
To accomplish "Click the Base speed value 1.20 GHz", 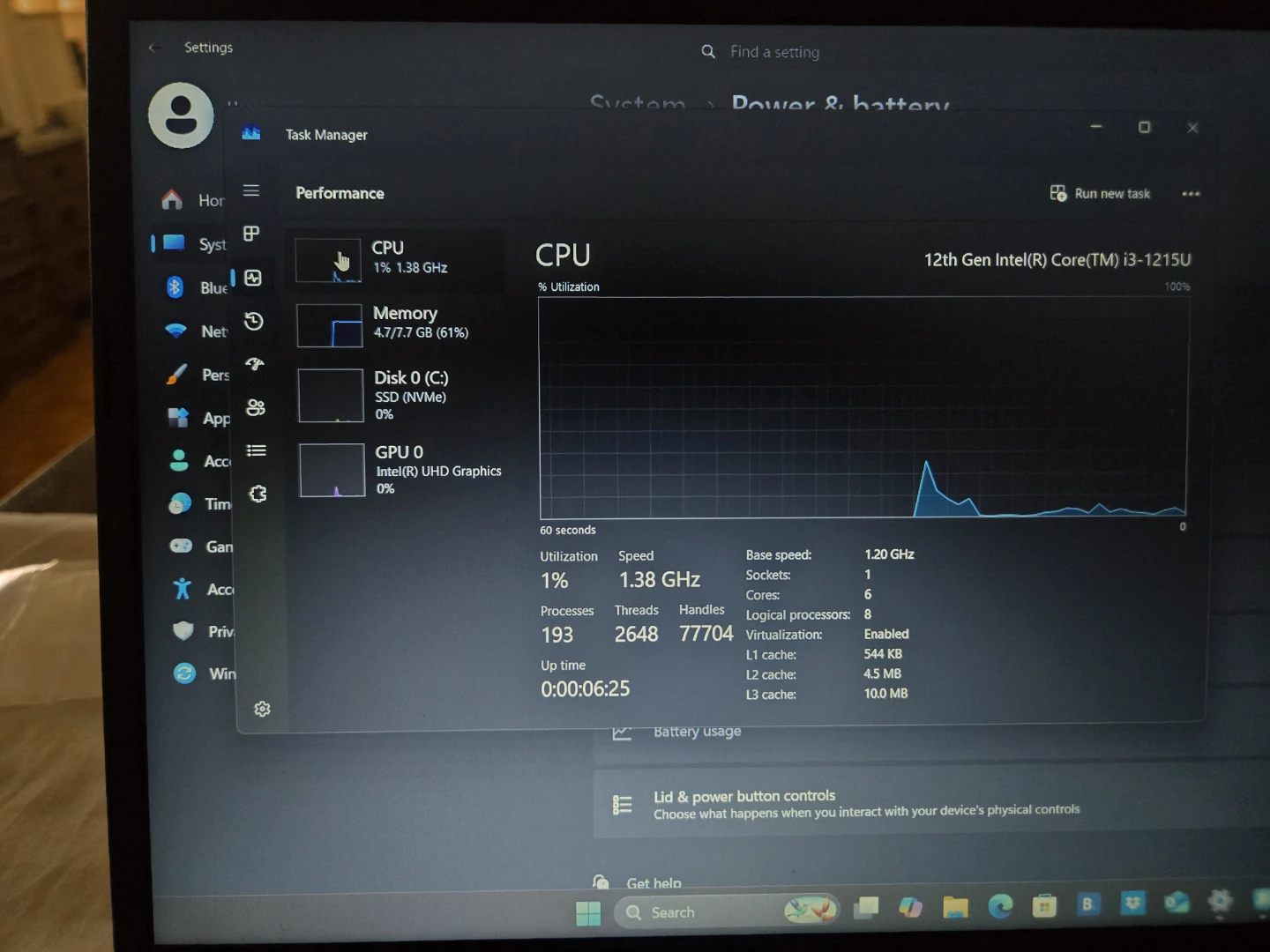I will [x=889, y=554].
